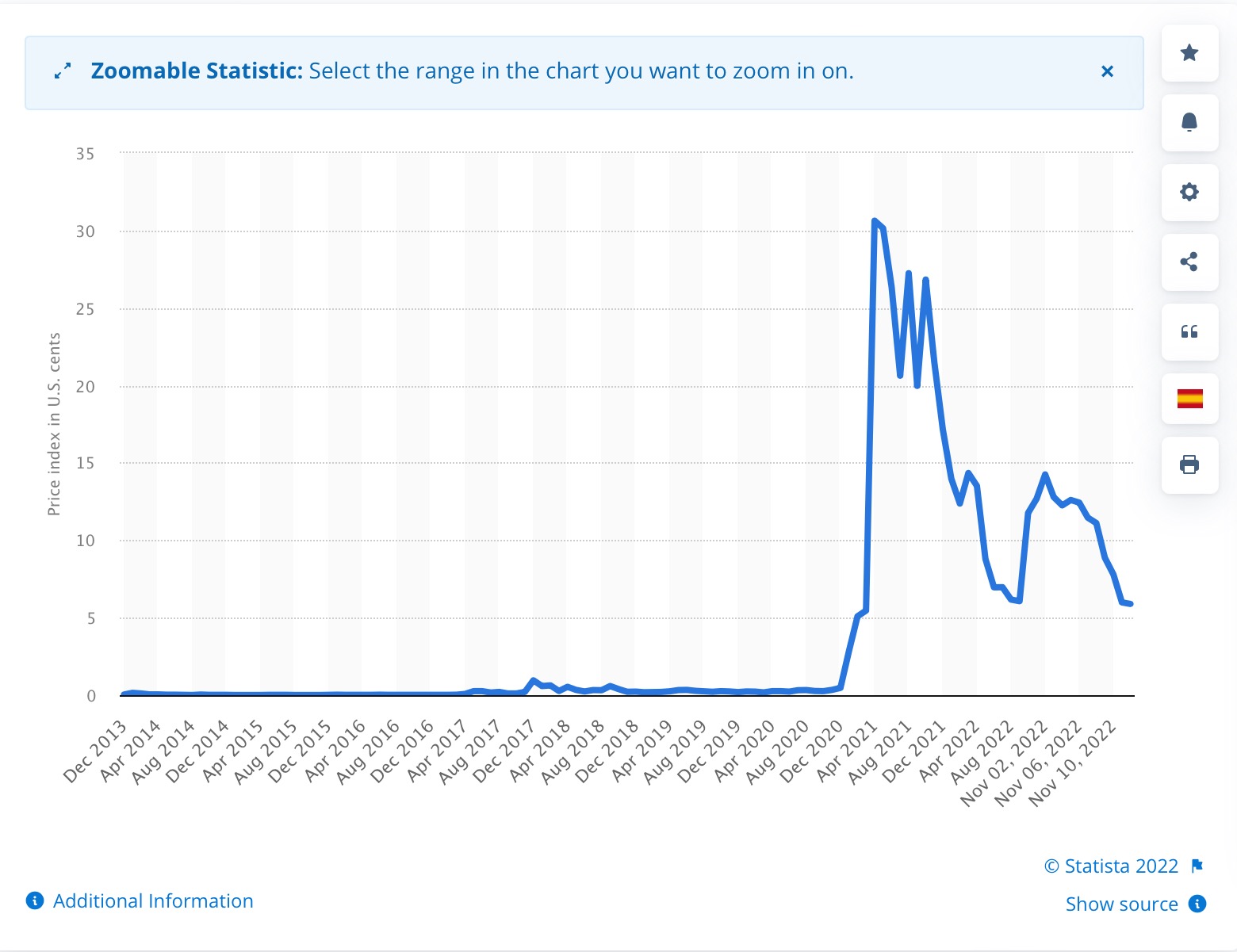The image size is (1237, 952).
Task: Click the expand arrows icon in banner
Action: (x=63, y=71)
